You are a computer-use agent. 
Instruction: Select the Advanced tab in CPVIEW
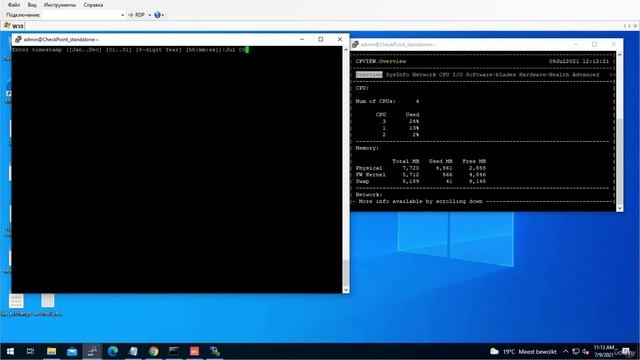coord(585,75)
